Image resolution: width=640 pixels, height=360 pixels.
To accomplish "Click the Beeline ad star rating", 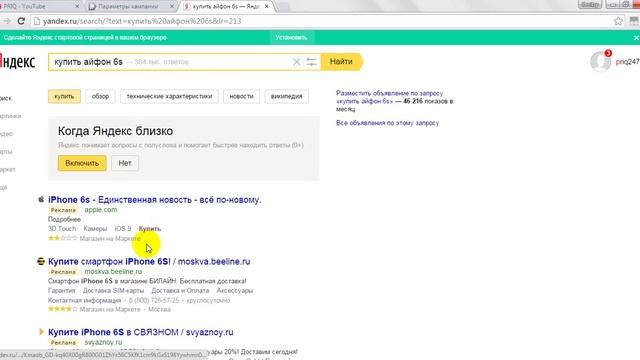I will click(x=62, y=309).
